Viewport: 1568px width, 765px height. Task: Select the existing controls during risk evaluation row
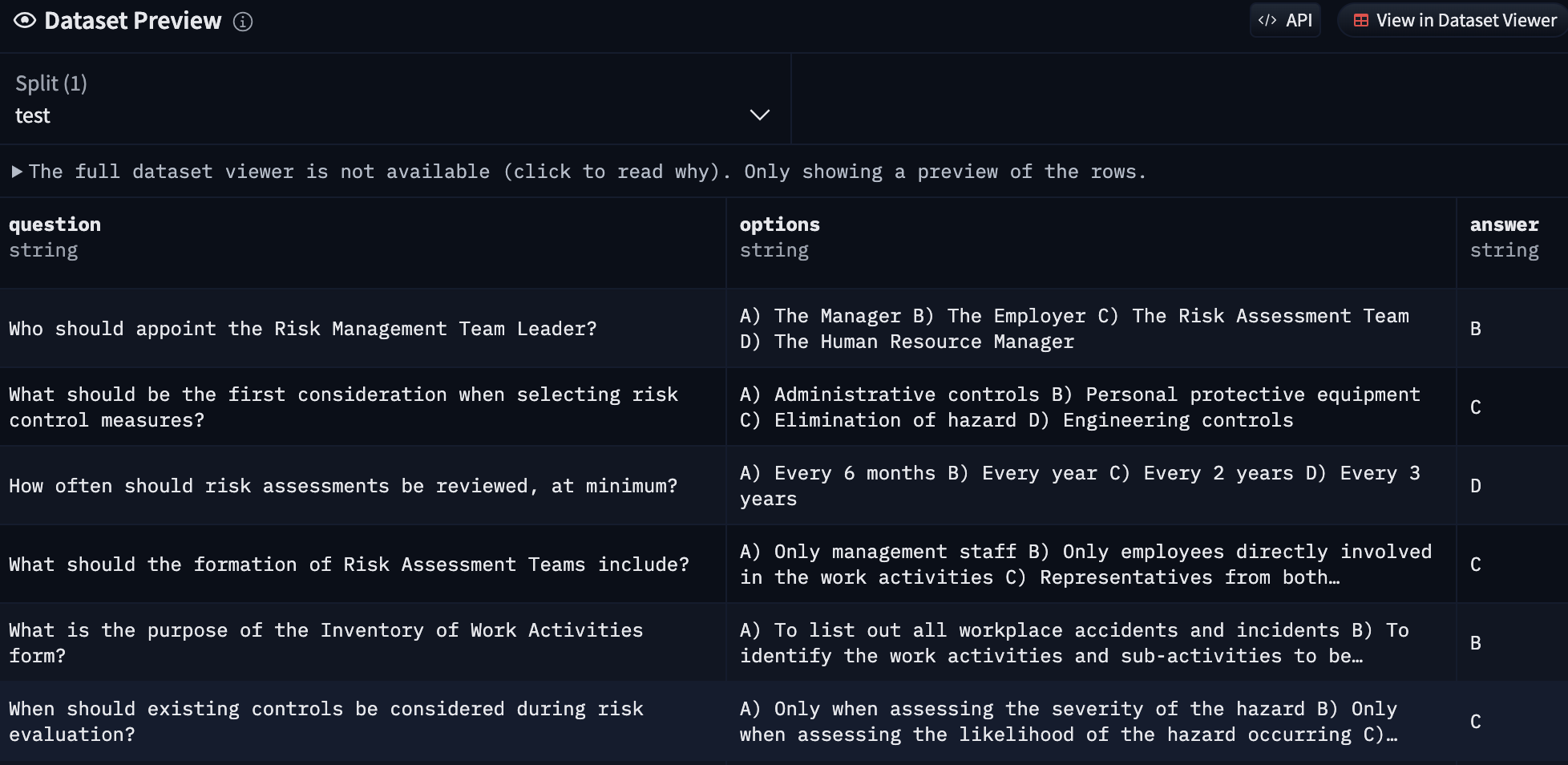pos(325,722)
